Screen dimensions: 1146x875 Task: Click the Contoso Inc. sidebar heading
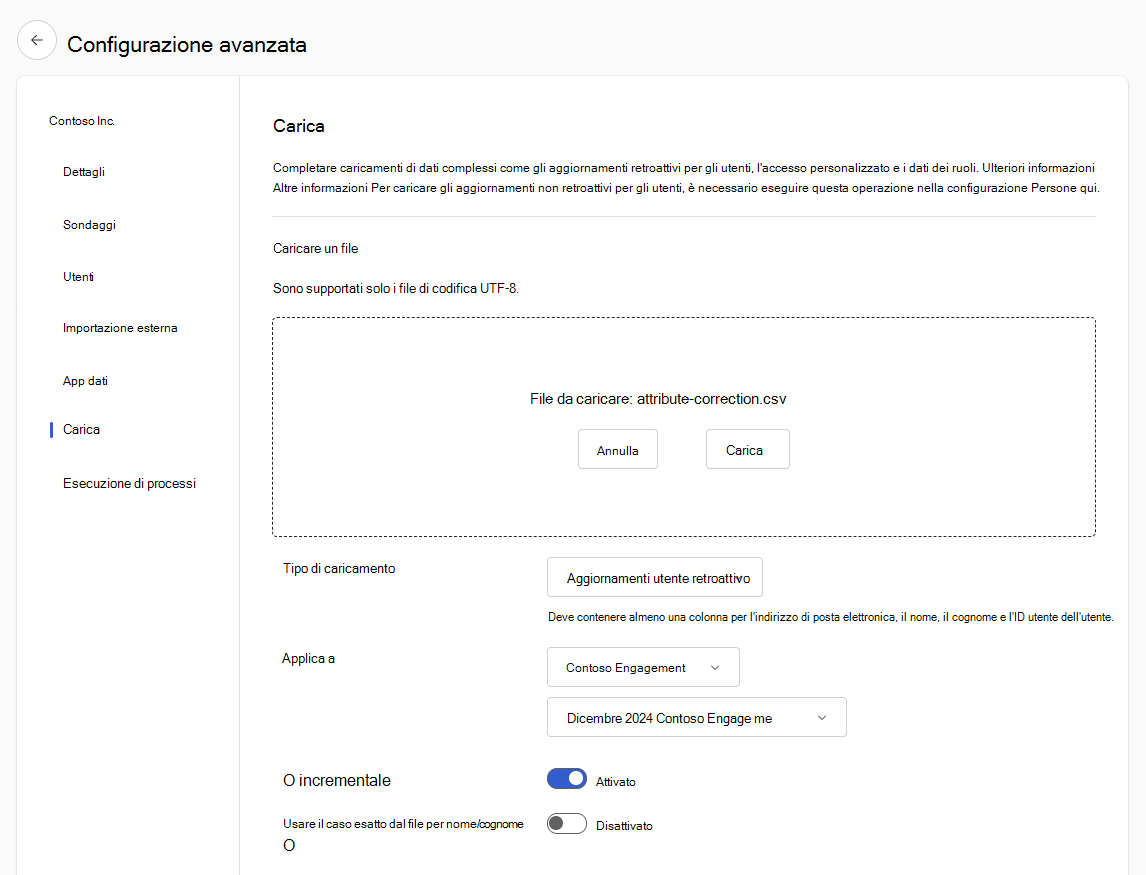coord(82,121)
